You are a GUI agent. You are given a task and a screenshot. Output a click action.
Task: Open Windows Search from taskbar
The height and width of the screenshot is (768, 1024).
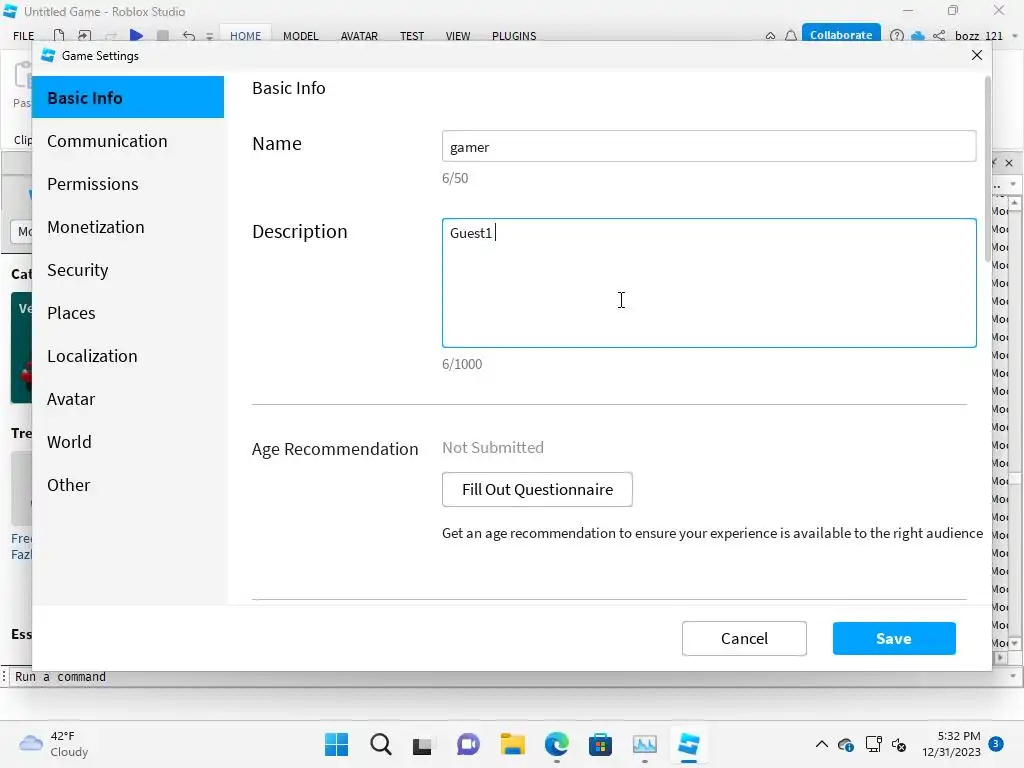[x=381, y=744]
